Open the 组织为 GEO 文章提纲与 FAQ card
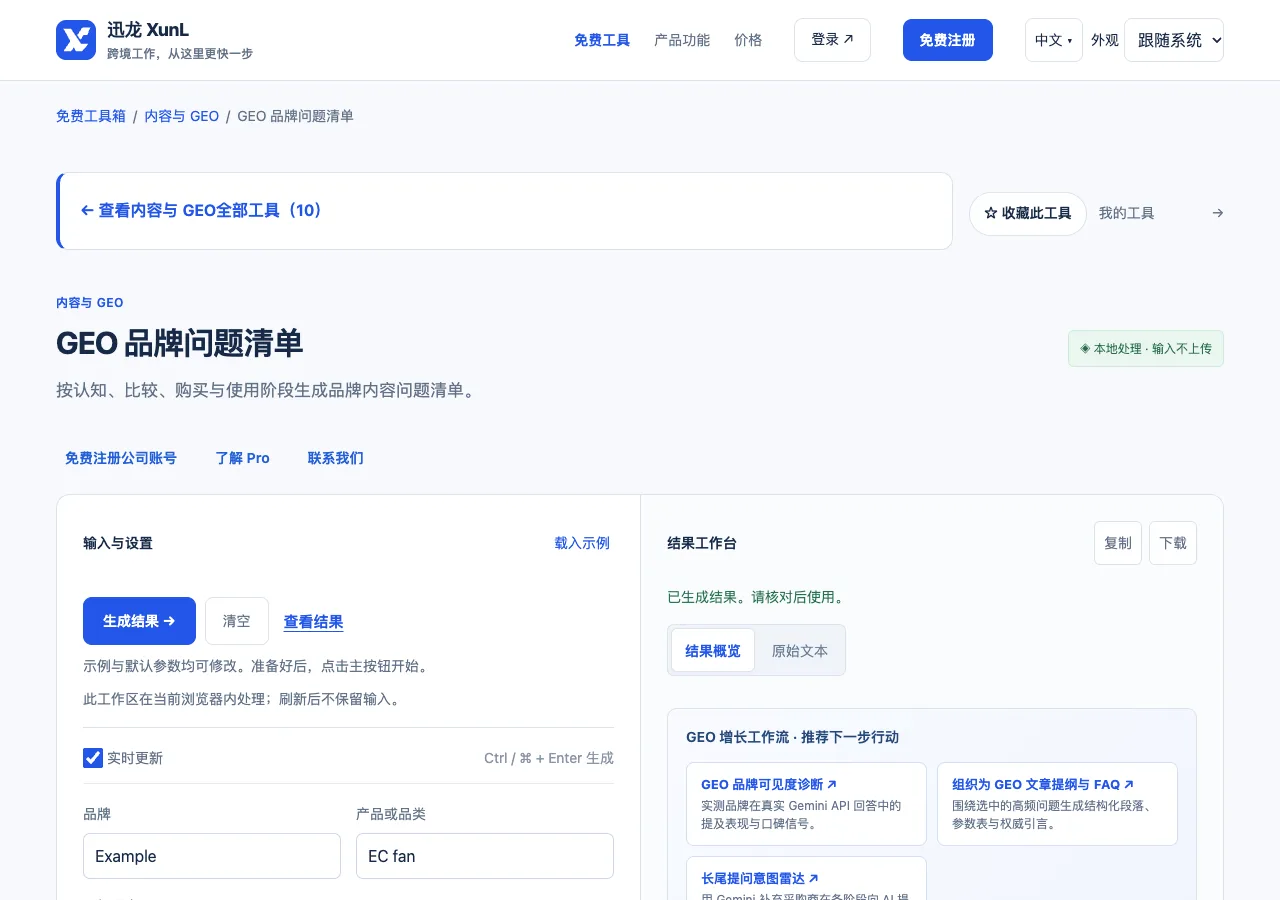The height and width of the screenshot is (900, 1280). click(1057, 804)
